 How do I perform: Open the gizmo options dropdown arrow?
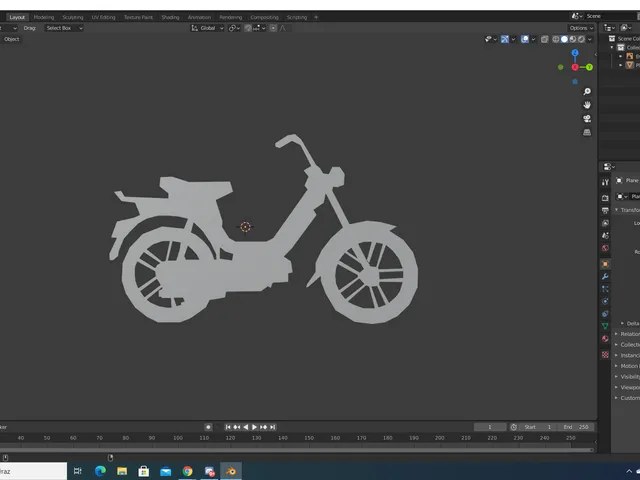point(513,39)
